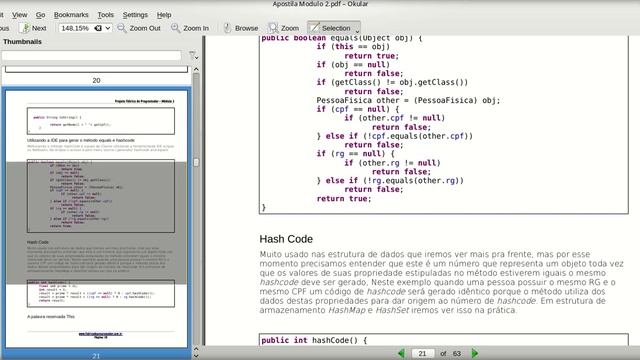Open the Tools menu
The height and width of the screenshot is (360, 640).
pyautogui.click(x=105, y=15)
